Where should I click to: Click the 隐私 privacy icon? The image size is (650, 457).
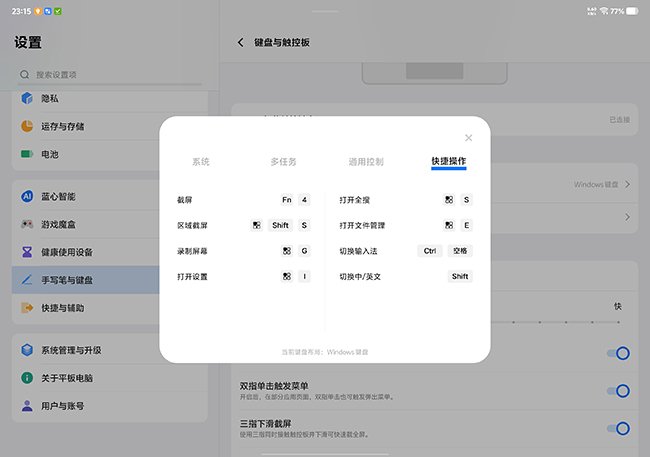click(27, 99)
